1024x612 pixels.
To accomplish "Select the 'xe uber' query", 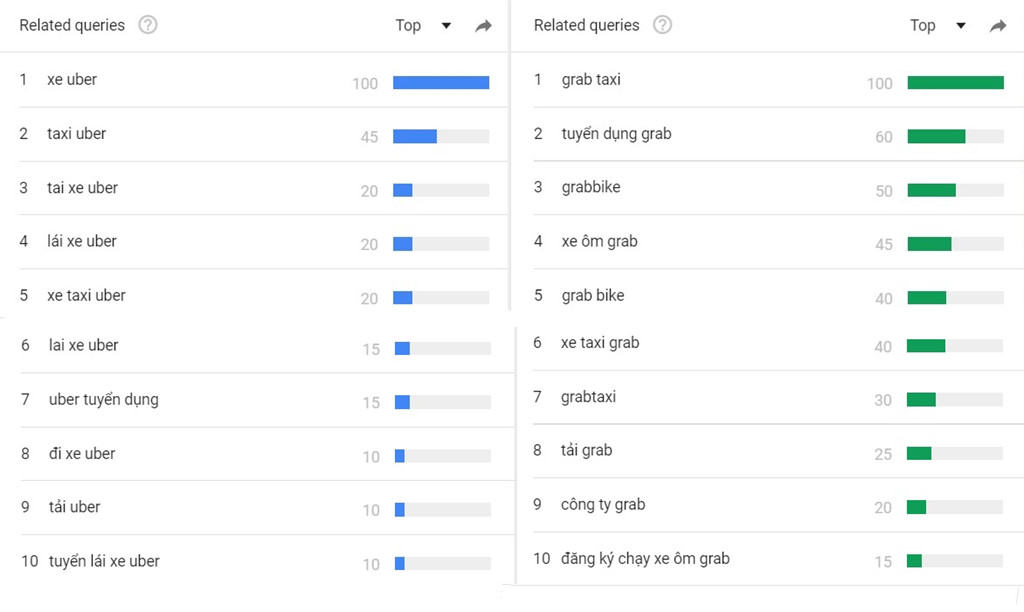I will (x=72, y=80).
